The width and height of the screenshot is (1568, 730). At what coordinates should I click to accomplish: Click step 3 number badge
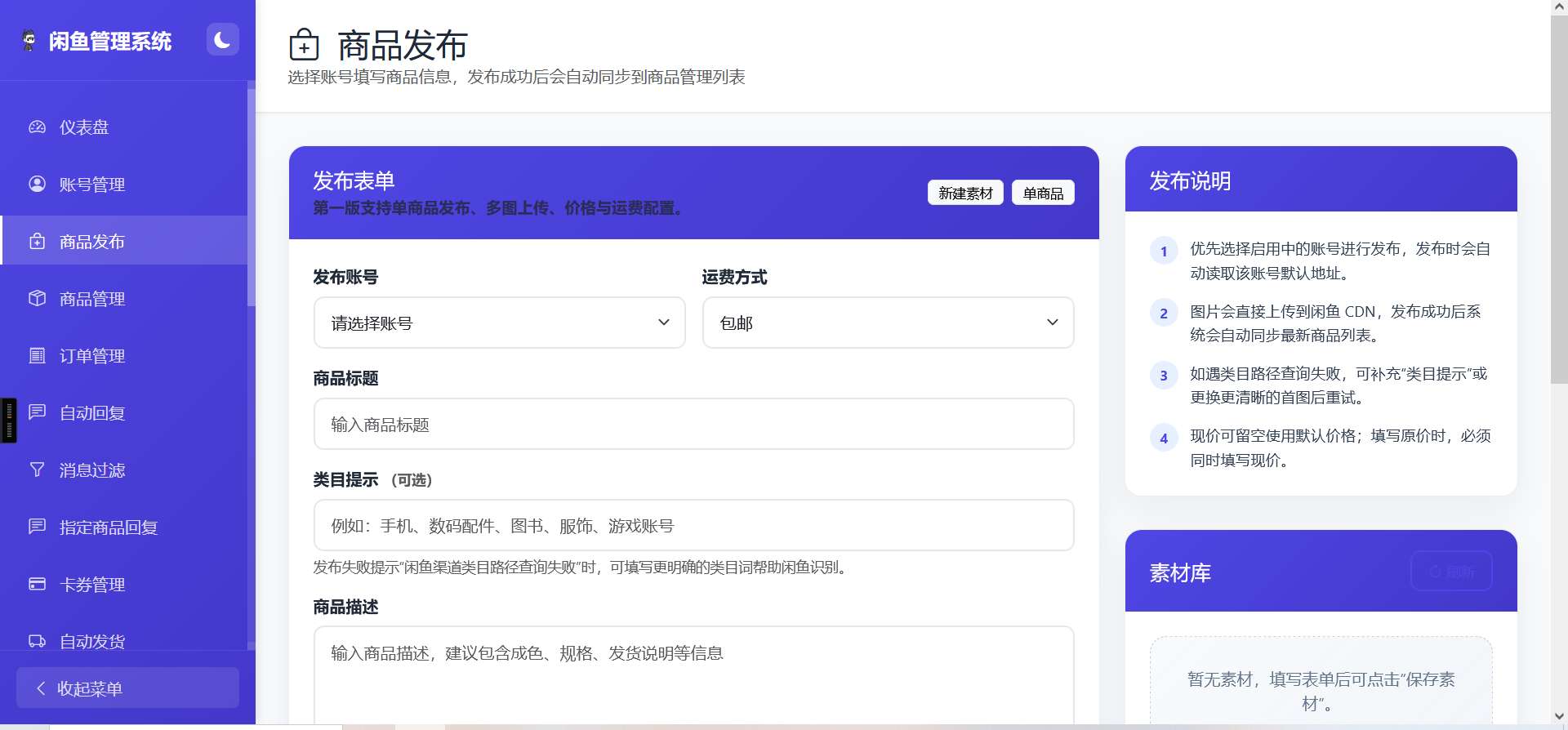pyautogui.click(x=1164, y=376)
